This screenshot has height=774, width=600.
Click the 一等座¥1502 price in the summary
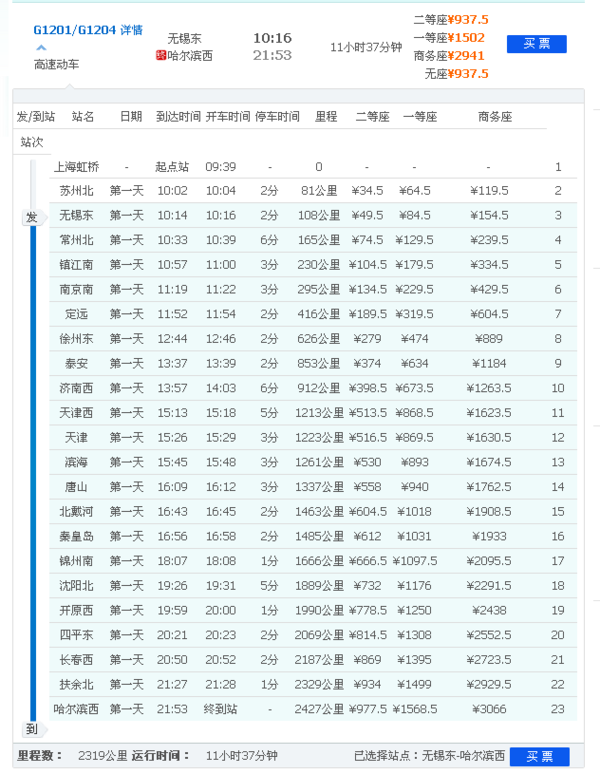[x=449, y=38]
